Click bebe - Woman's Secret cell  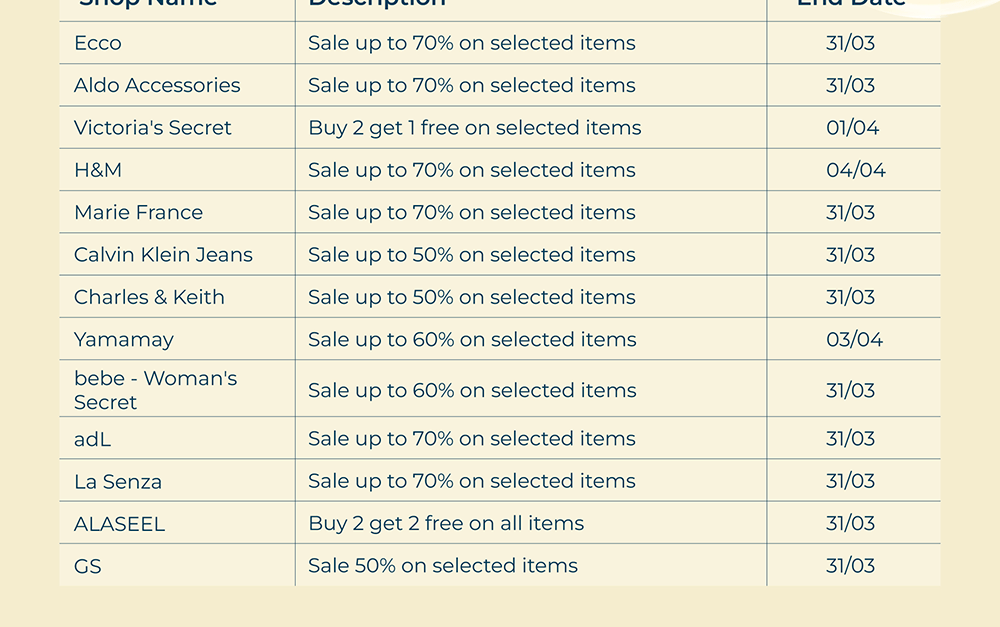pos(155,390)
